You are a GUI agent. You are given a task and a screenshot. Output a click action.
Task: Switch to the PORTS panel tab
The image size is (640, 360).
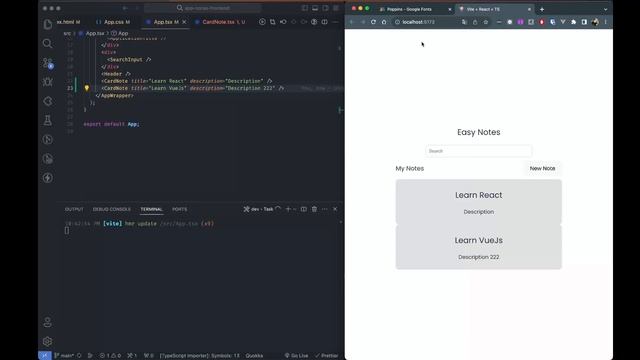180,209
